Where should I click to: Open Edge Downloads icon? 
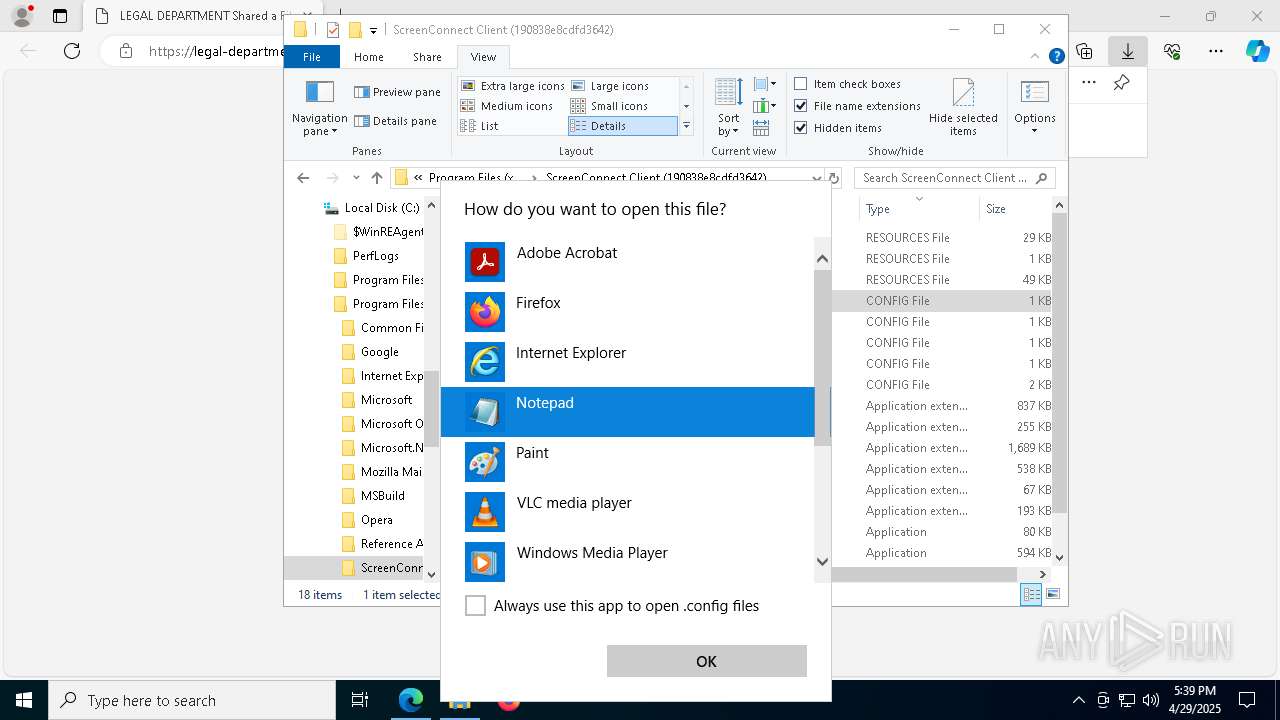tap(1127, 51)
